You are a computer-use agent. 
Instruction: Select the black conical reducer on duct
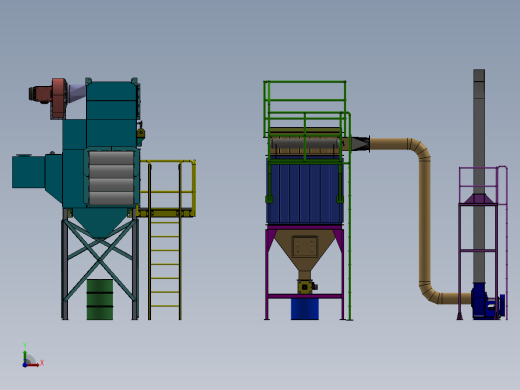point(361,144)
